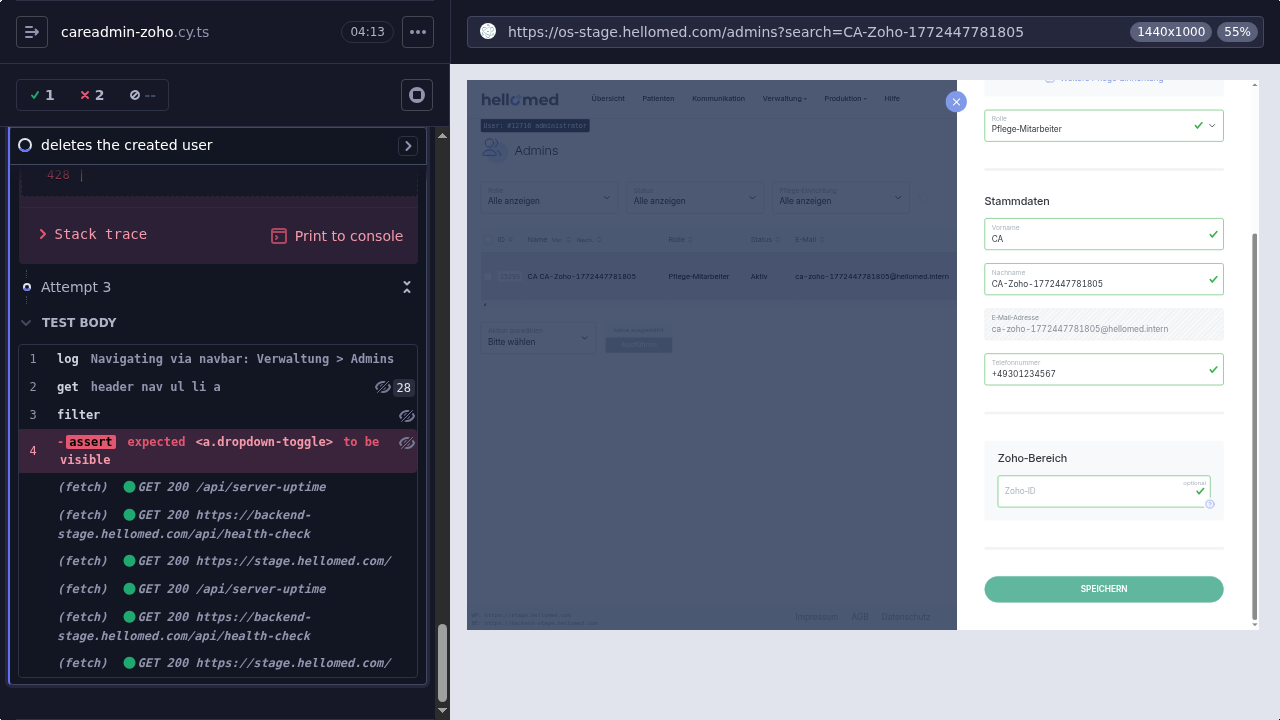Screen dimensions: 1280x720
Task: Click the viewport scale 55% badge
Action: (x=1237, y=32)
